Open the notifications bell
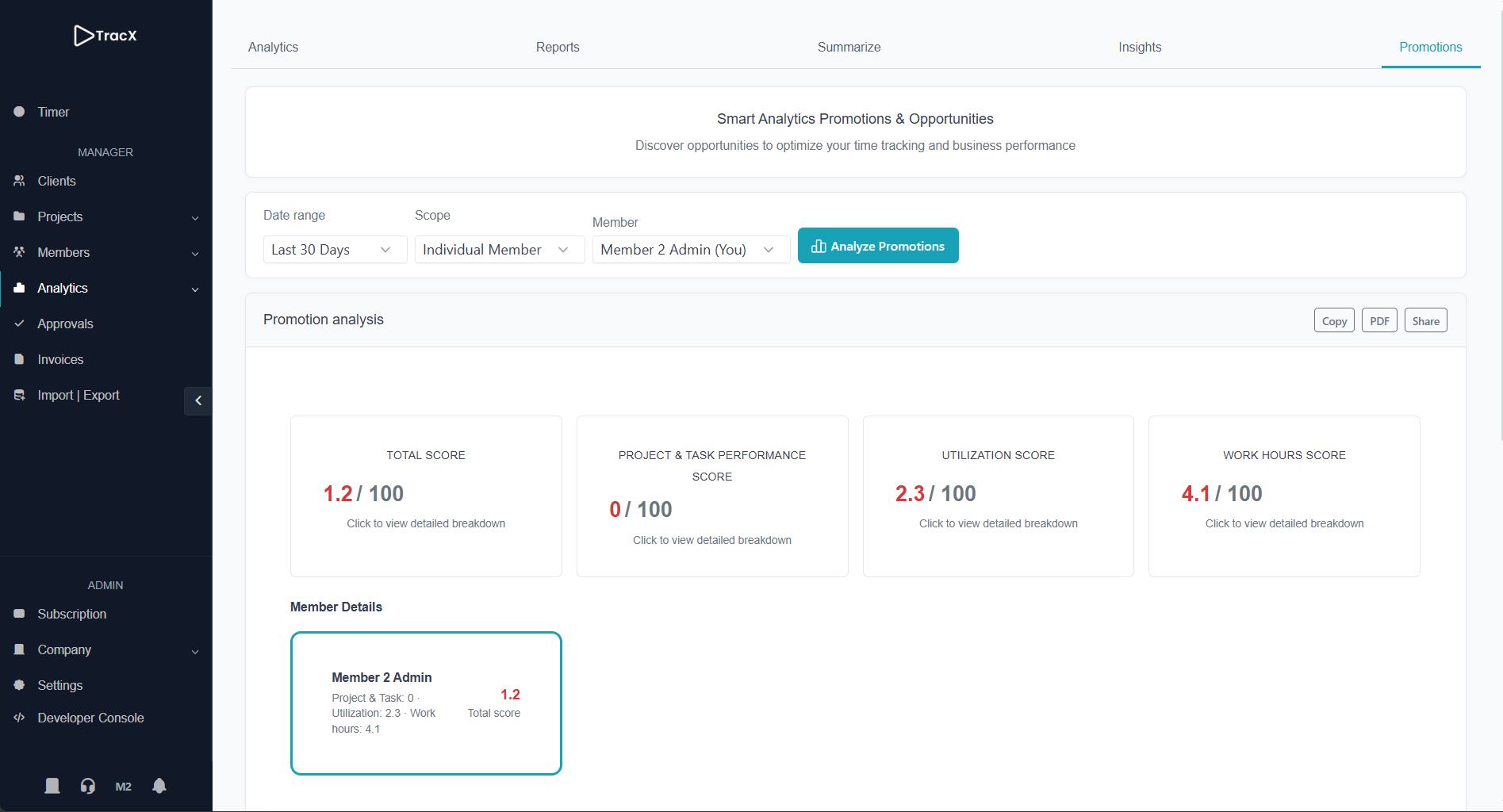This screenshot has width=1503, height=812. pos(159,786)
